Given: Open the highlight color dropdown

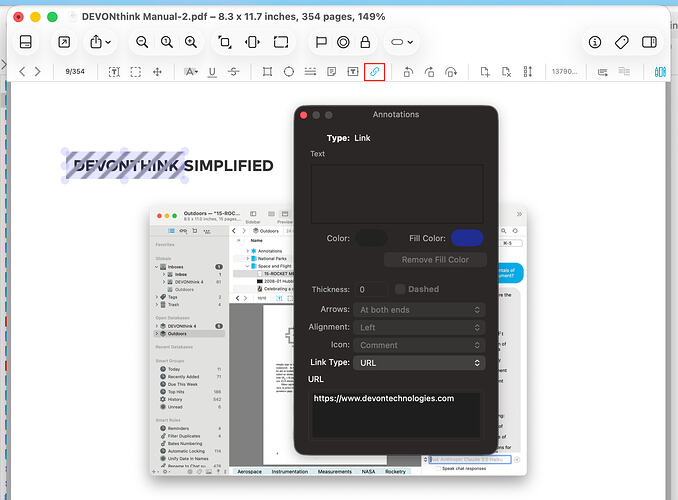Looking at the screenshot, I should click(191, 72).
